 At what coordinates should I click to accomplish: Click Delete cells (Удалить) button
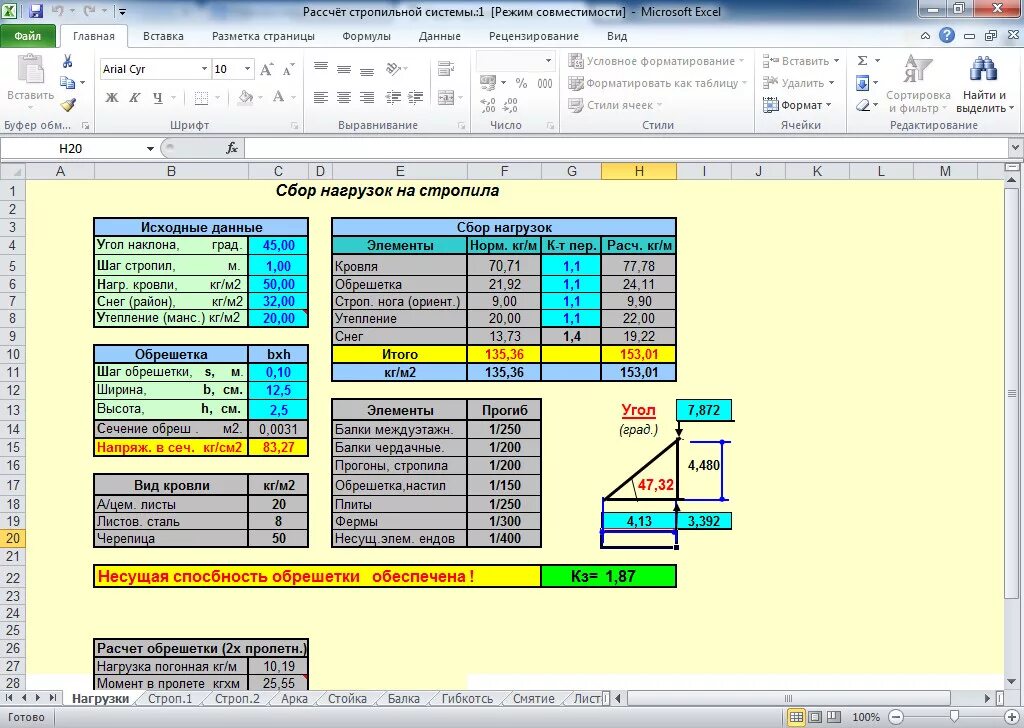(799, 83)
